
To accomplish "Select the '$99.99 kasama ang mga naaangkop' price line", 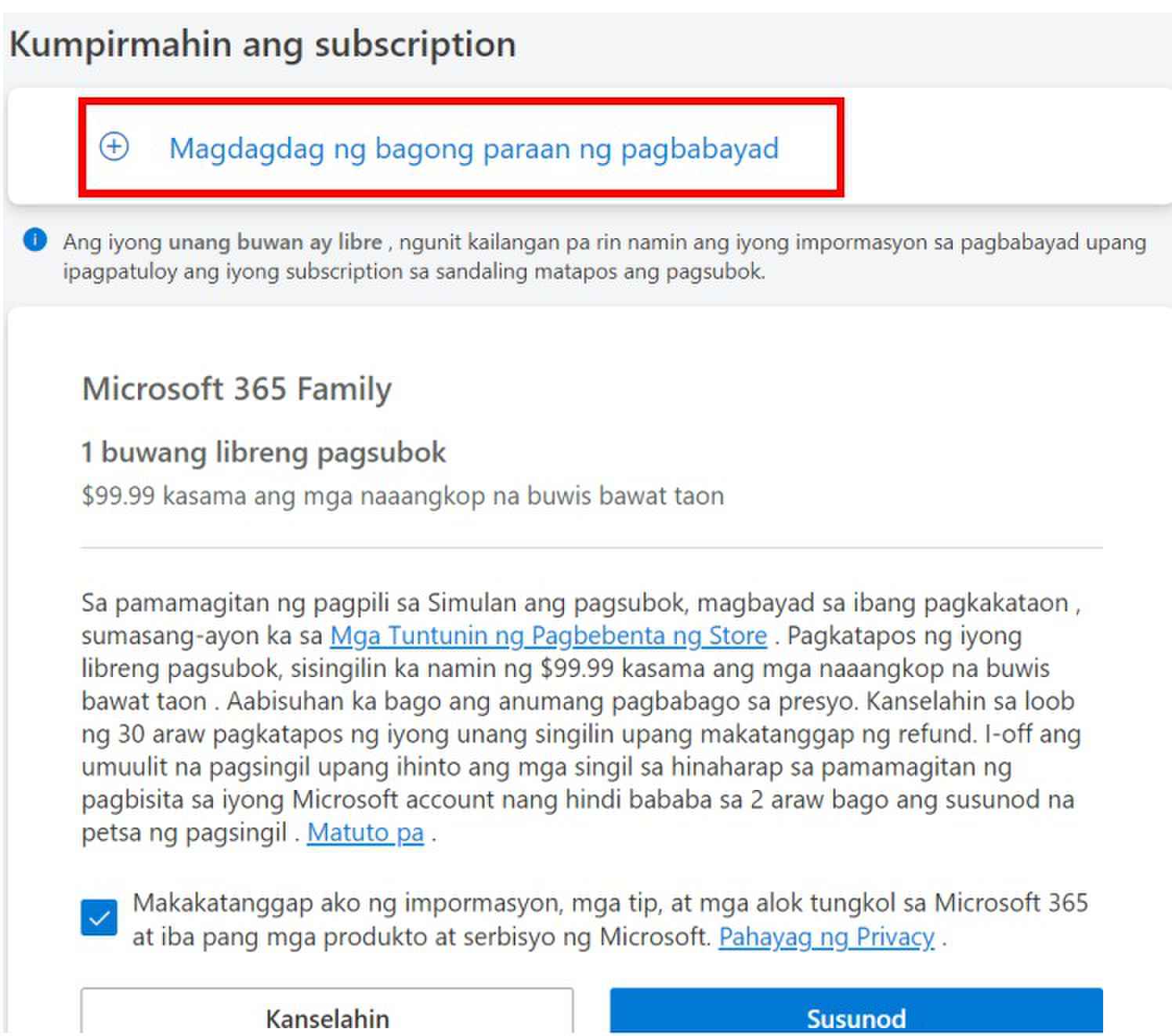I will 403,496.
